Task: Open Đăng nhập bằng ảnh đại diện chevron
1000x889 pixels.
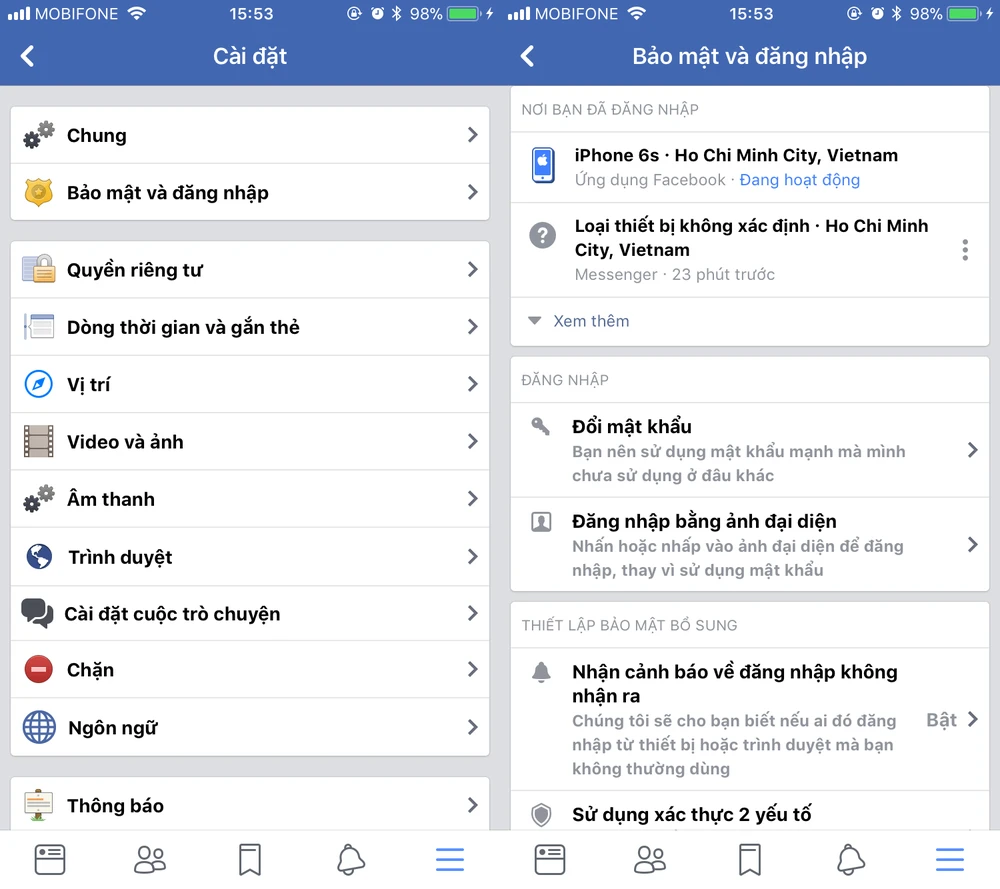Action: point(973,545)
